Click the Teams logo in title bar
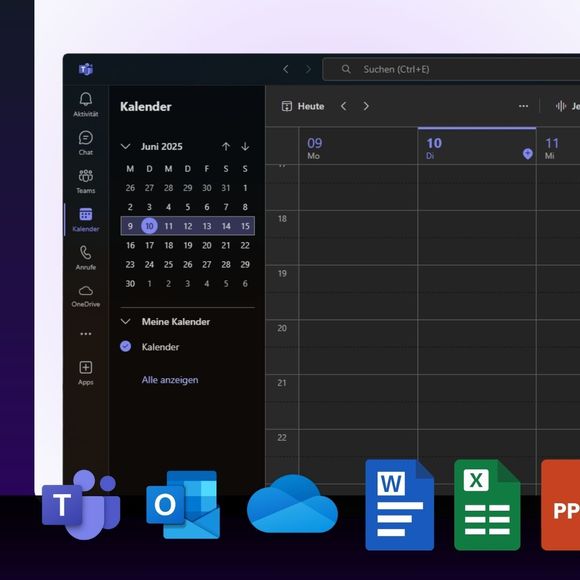This screenshot has width=580, height=580. (x=86, y=69)
